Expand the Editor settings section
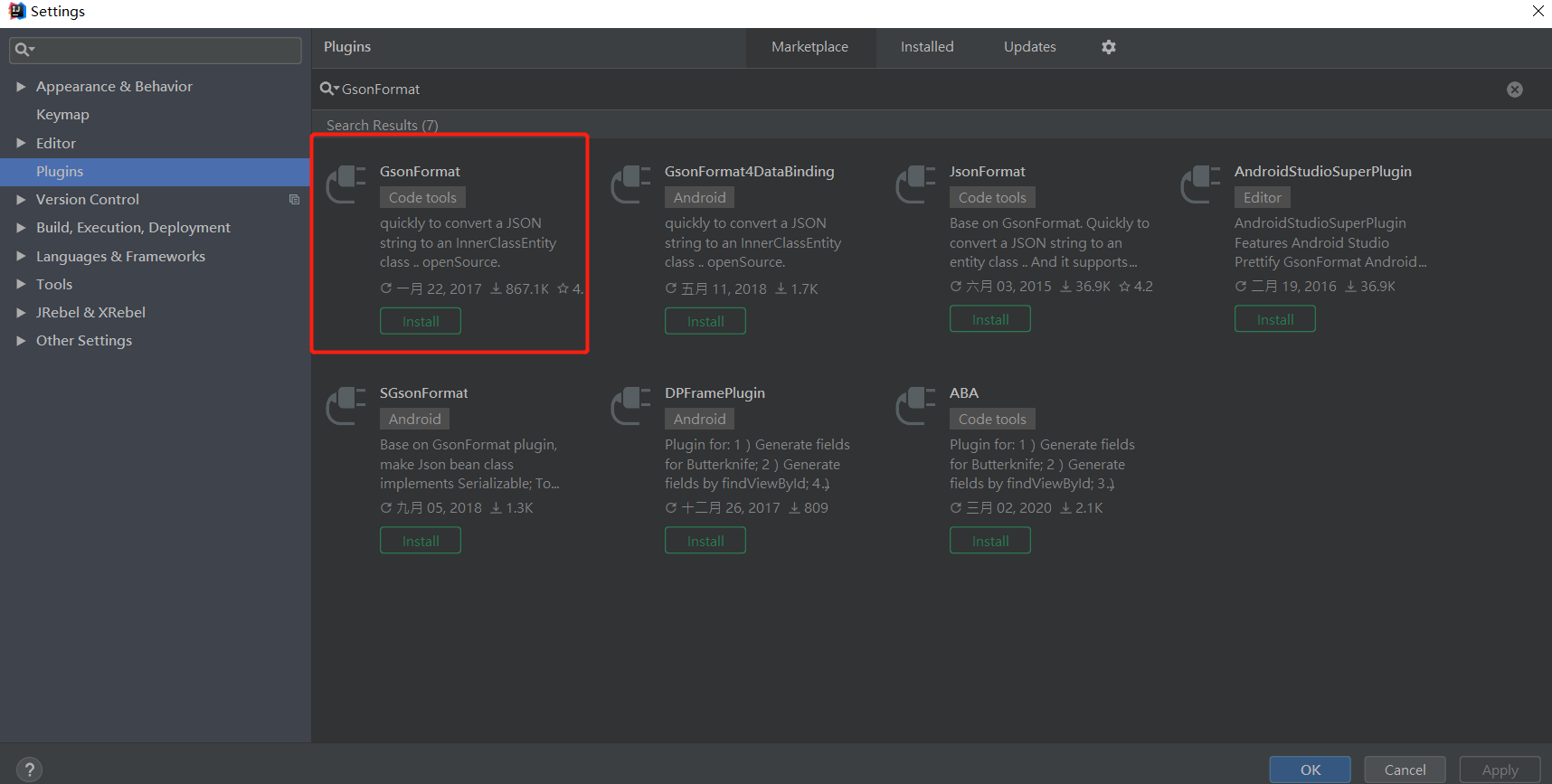 coord(21,143)
